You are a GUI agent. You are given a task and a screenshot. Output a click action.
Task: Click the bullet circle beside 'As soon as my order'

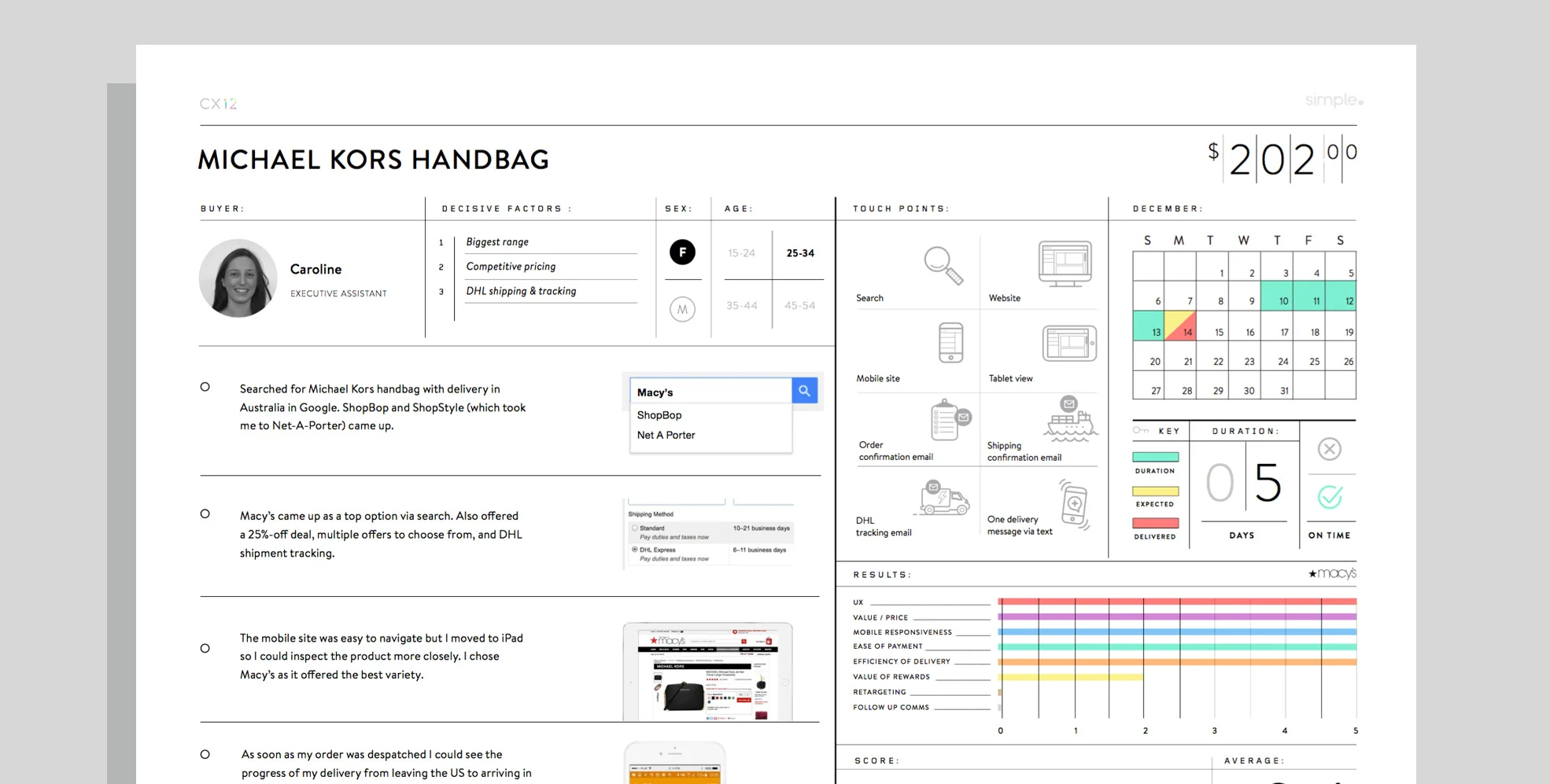tap(205, 755)
